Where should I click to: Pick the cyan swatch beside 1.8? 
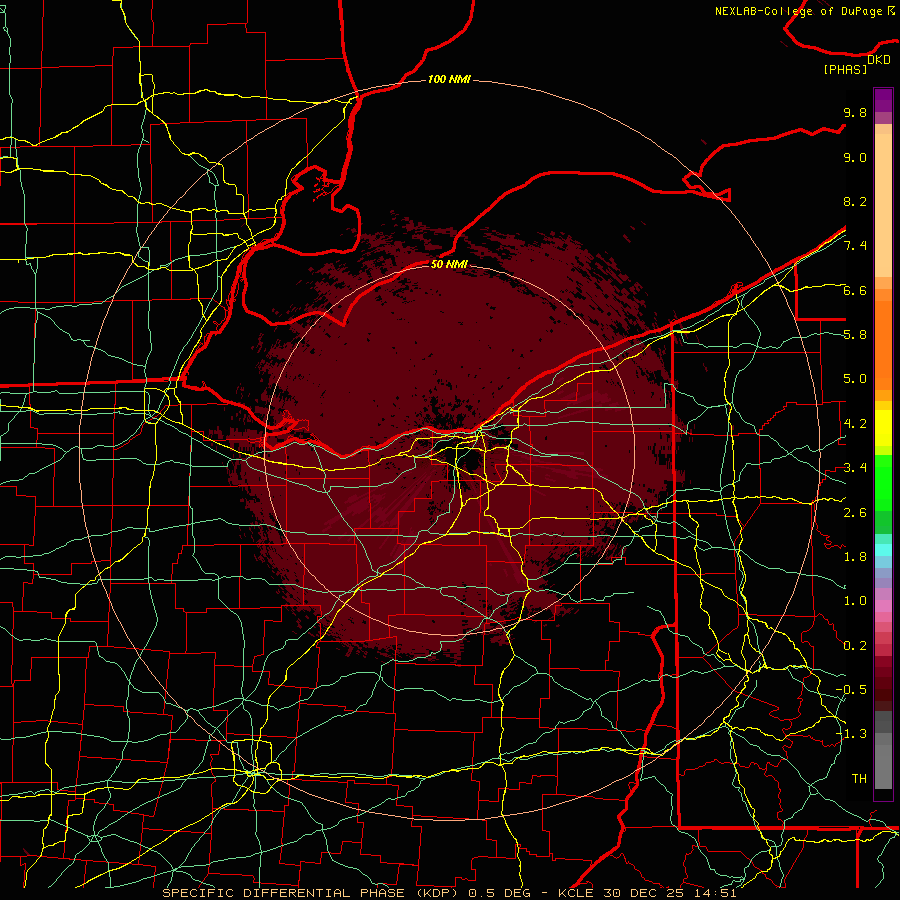point(883,550)
